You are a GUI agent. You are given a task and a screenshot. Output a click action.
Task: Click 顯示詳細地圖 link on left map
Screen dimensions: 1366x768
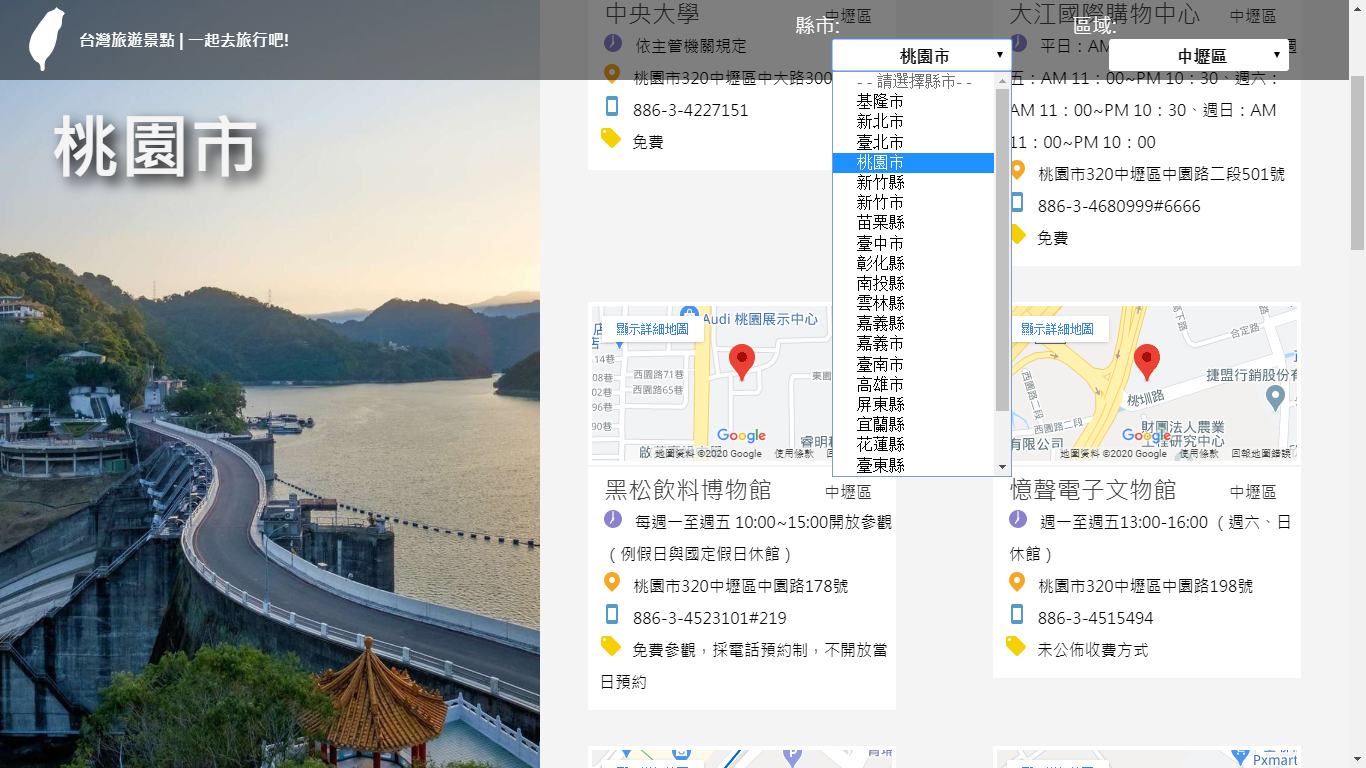point(652,329)
